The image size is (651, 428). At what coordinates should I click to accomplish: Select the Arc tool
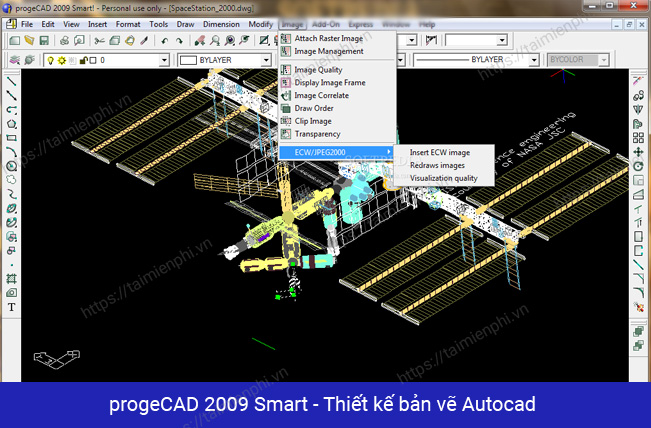pos(11,152)
